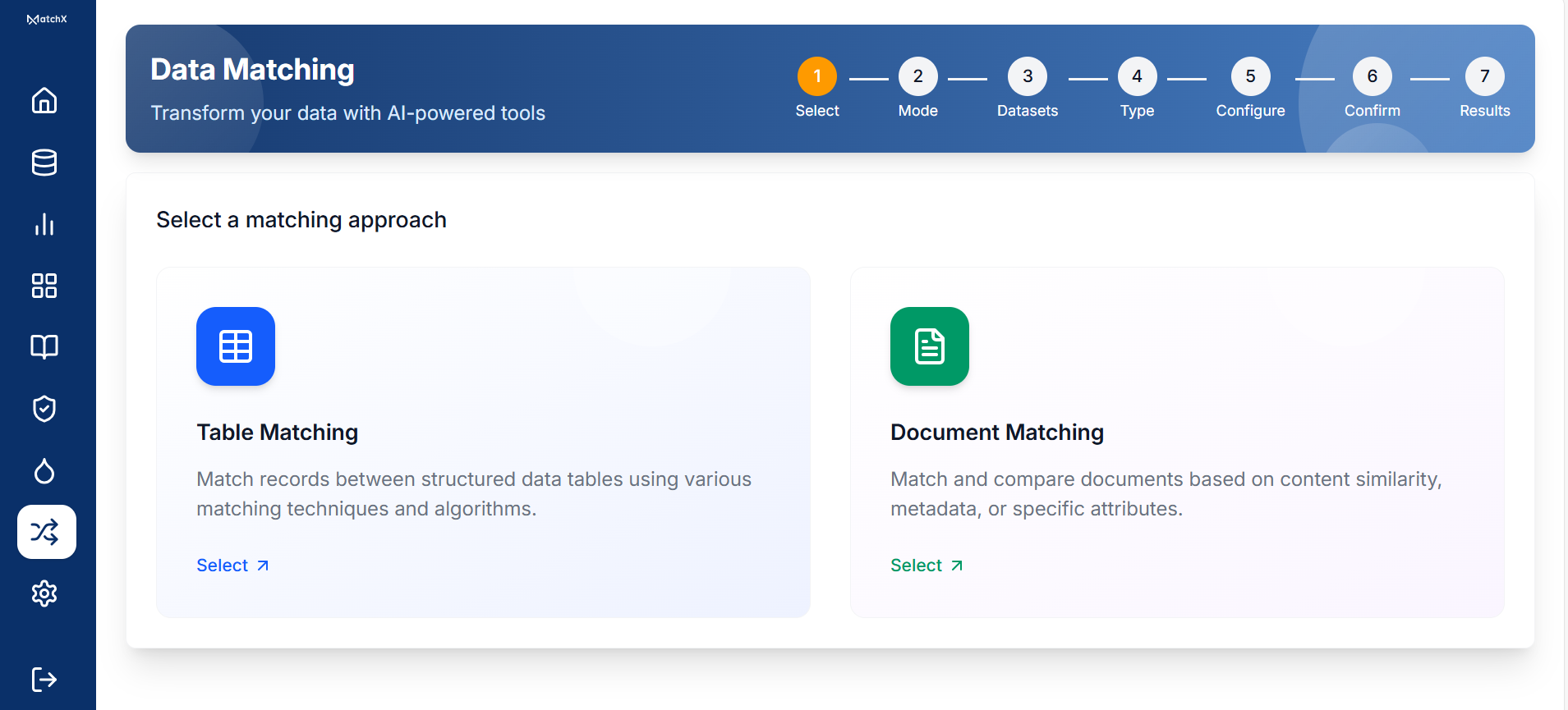Go to step 6 Confirm circle

point(1373,76)
